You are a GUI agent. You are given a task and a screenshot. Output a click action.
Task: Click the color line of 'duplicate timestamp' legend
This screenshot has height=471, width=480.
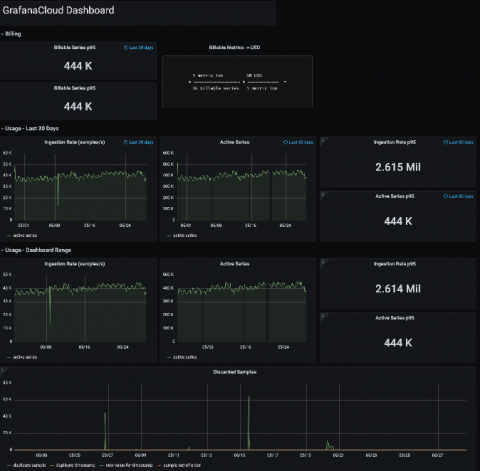pos(52,465)
